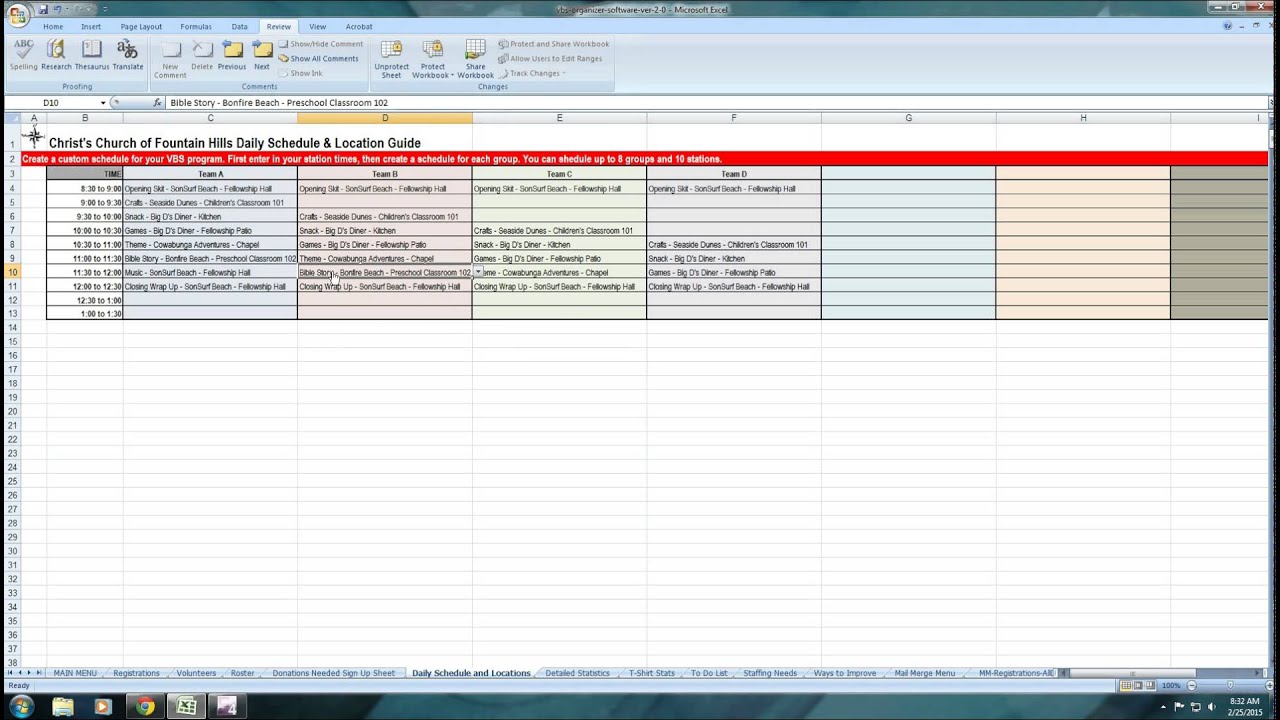Click the horizontal scrollbar at bottom
The image size is (1280, 720).
(x=1132, y=673)
